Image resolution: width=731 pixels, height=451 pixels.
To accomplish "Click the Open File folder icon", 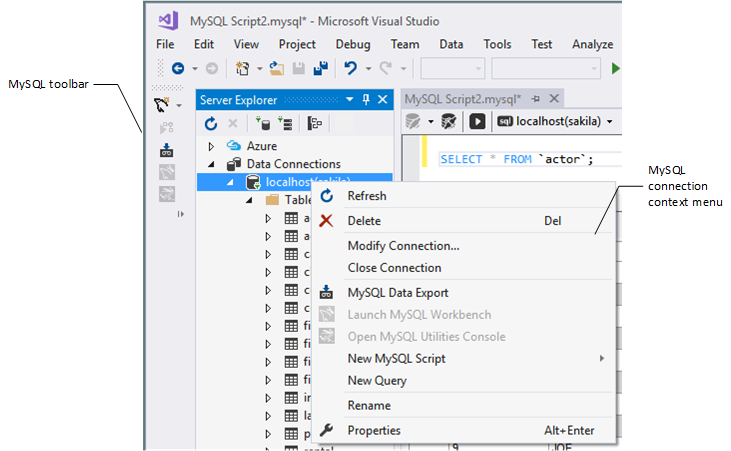I will (276, 69).
